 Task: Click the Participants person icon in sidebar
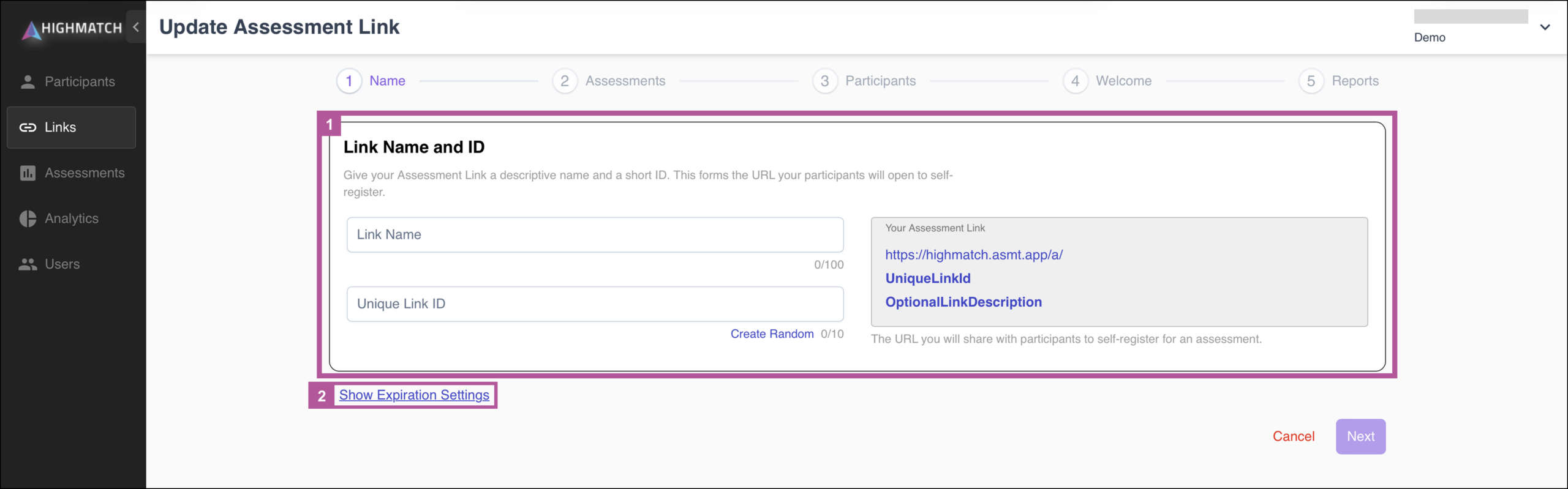28,81
